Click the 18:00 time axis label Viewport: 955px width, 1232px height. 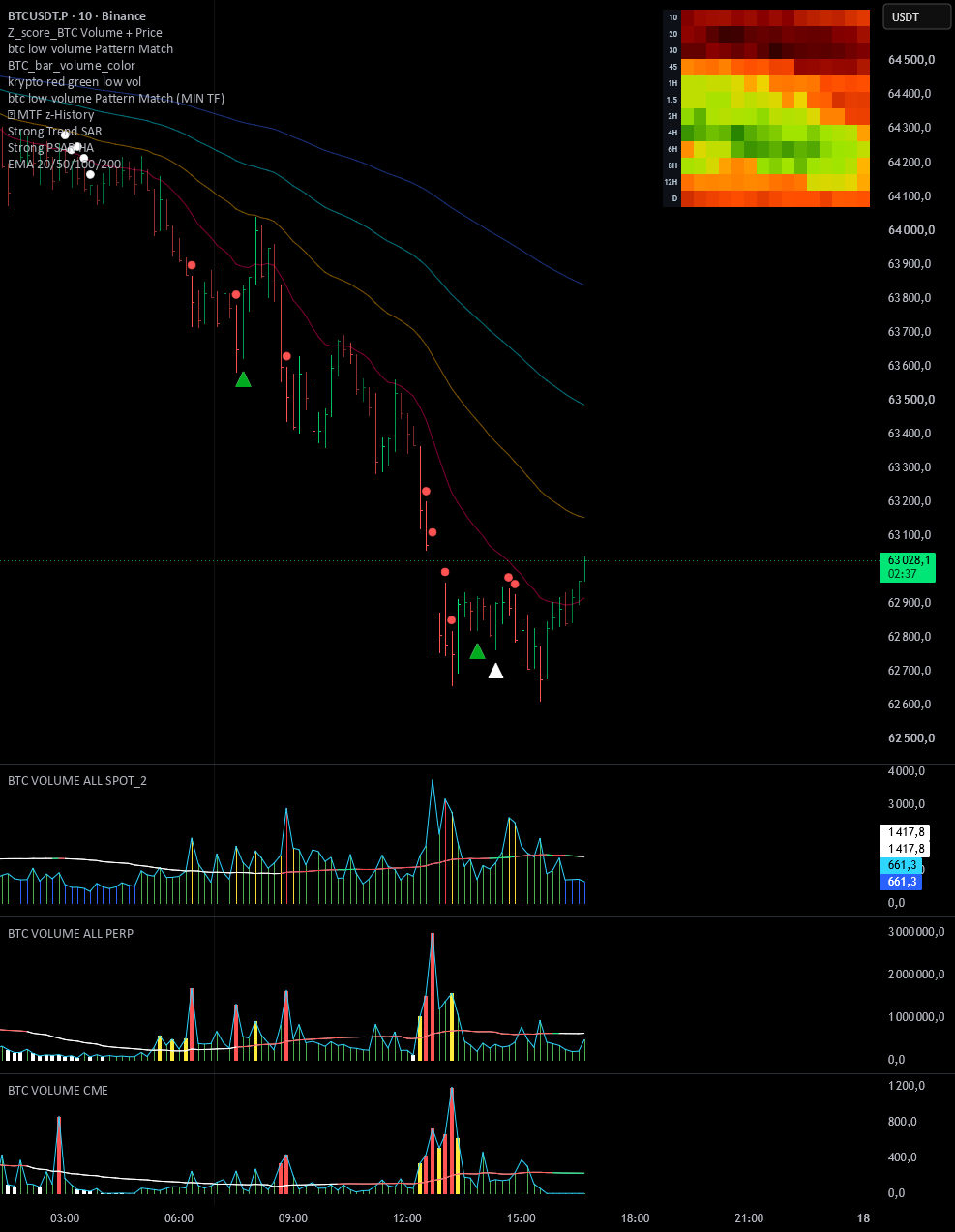tap(635, 1218)
